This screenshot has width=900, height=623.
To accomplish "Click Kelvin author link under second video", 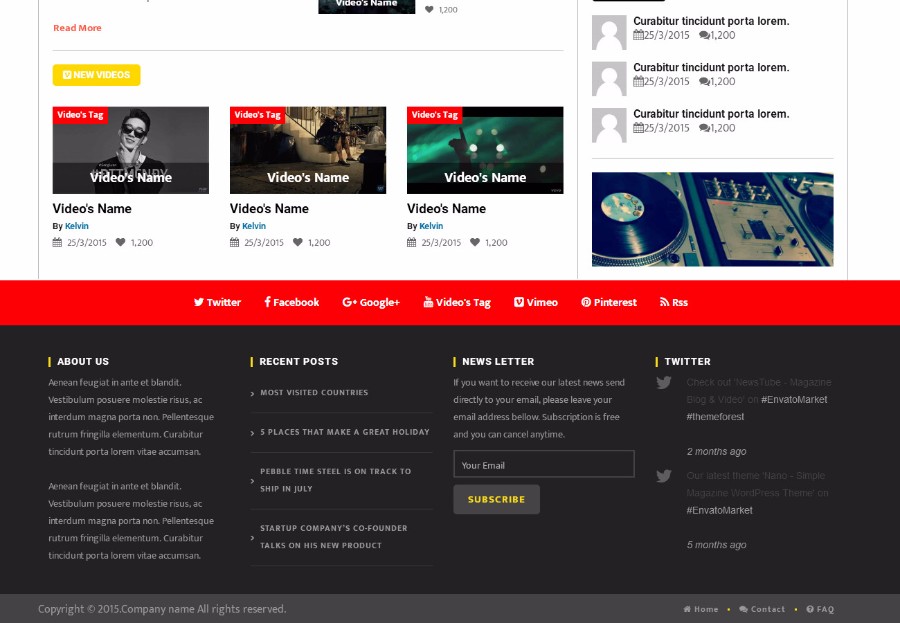I will [x=254, y=226].
